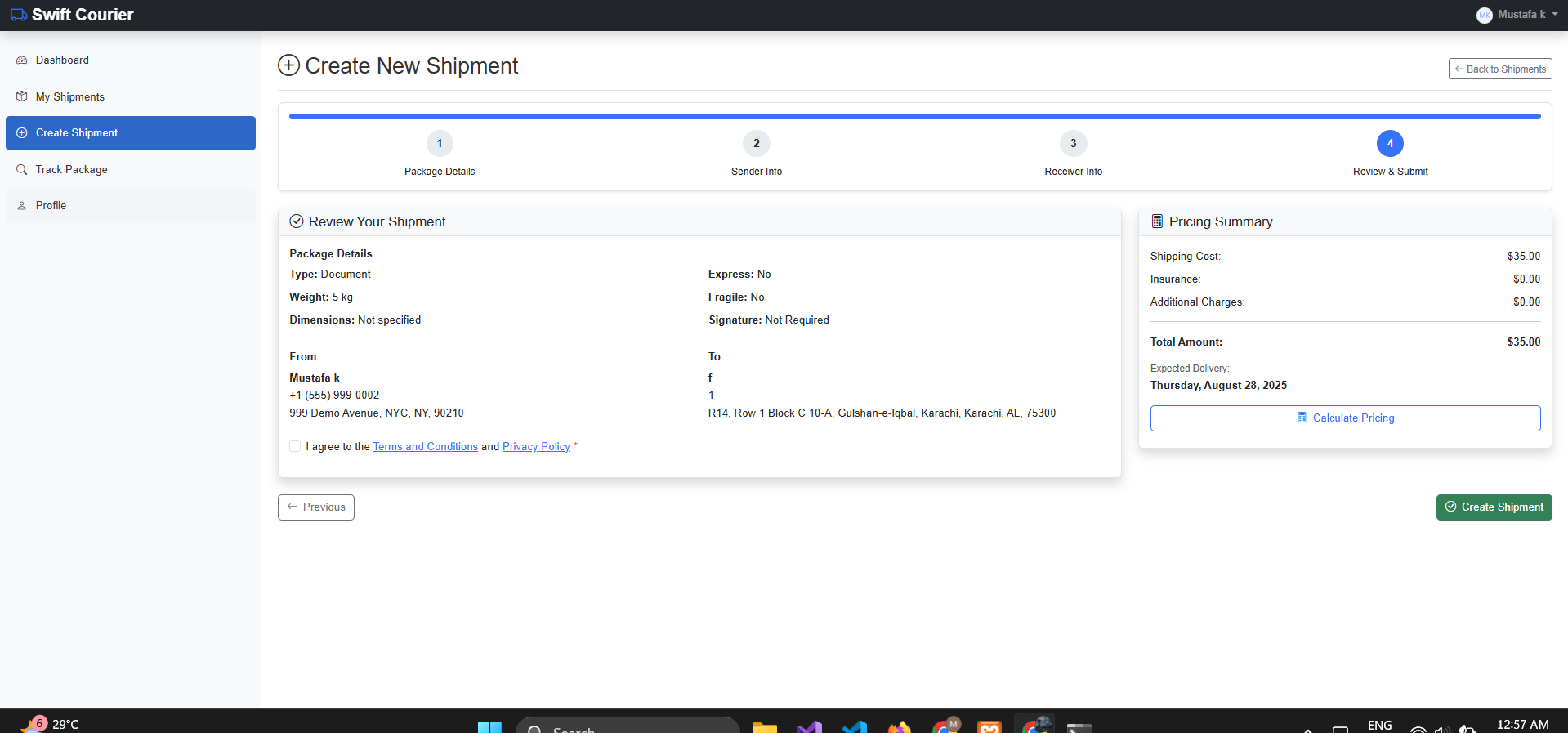1568x733 pixels.
Task: Click the blue shipment progress bar
Action: click(x=914, y=117)
